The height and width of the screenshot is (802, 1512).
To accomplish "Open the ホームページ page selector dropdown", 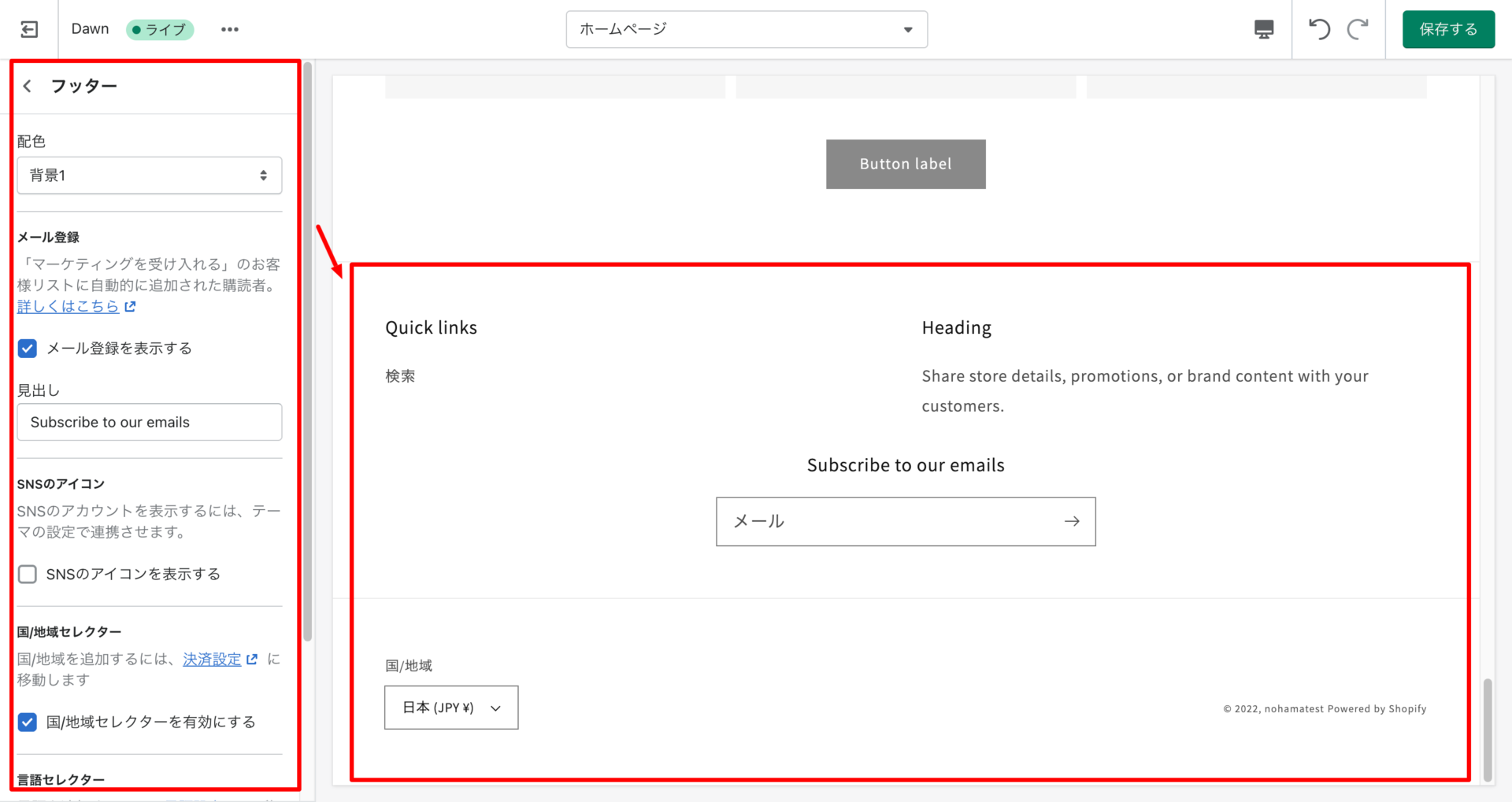I will [746, 29].
